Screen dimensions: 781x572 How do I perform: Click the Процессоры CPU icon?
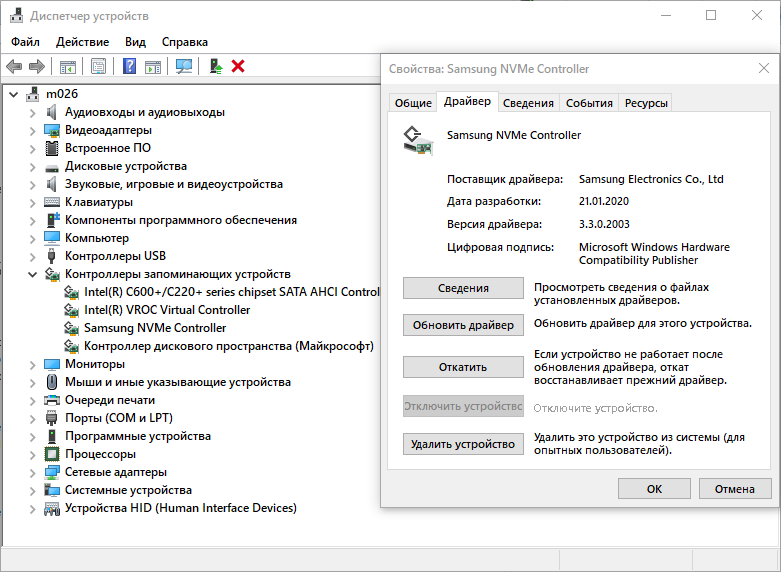[x=52, y=454]
